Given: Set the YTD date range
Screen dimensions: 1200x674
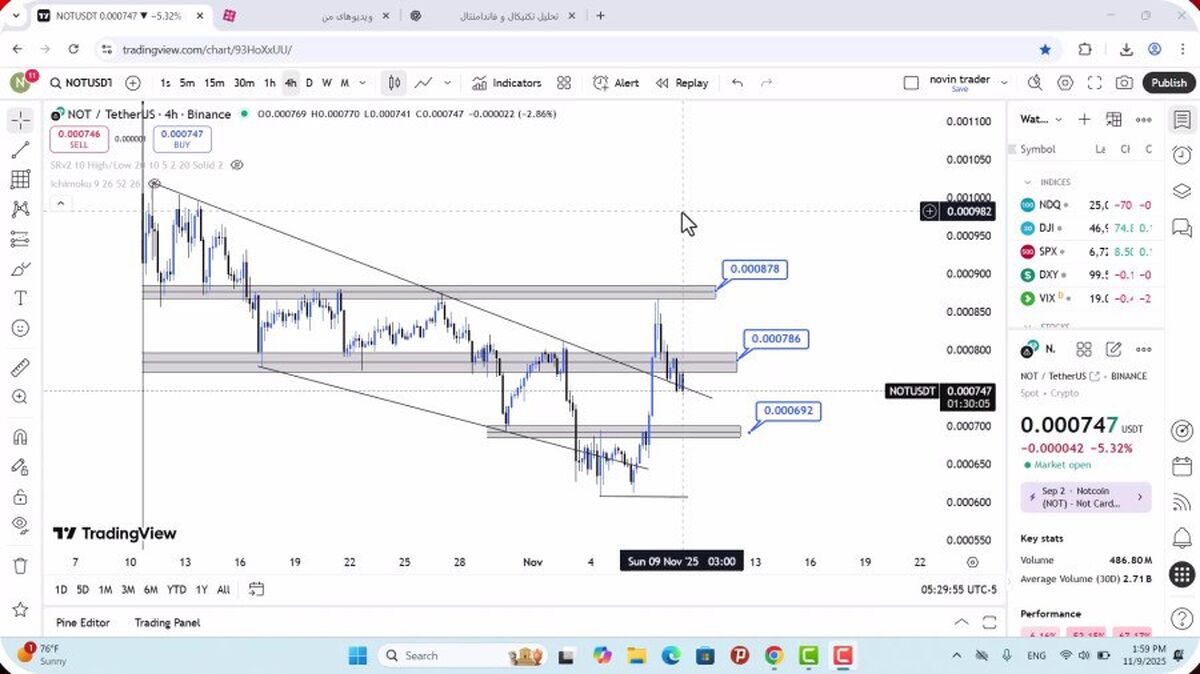Looking at the screenshot, I should click(176, 589).
